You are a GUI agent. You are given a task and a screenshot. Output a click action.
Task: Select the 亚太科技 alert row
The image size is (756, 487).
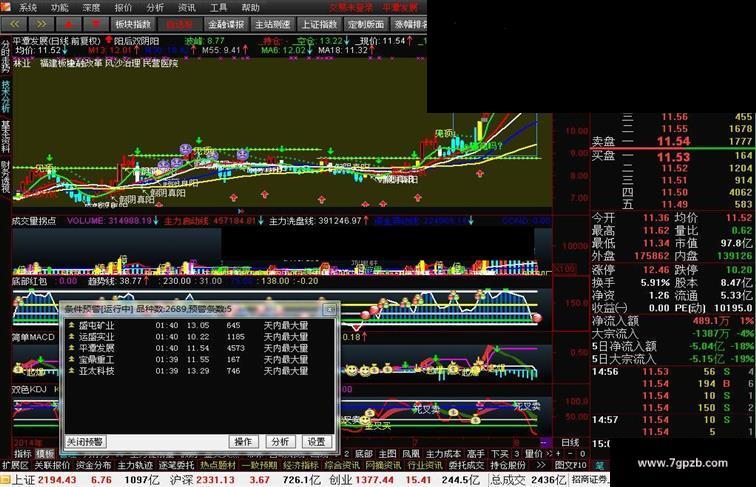coord(199,371)
